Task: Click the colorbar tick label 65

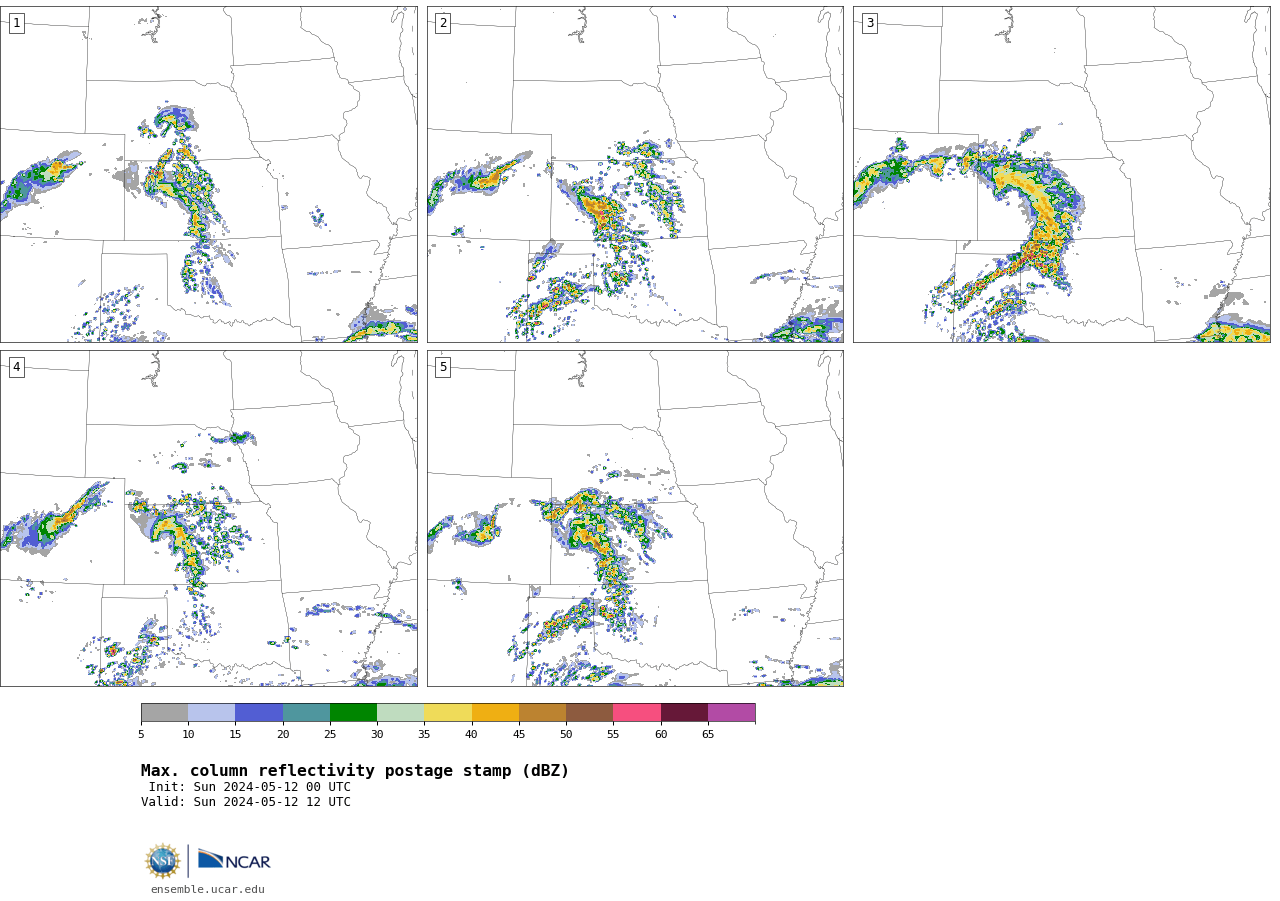Action: [x=708, y=734]
